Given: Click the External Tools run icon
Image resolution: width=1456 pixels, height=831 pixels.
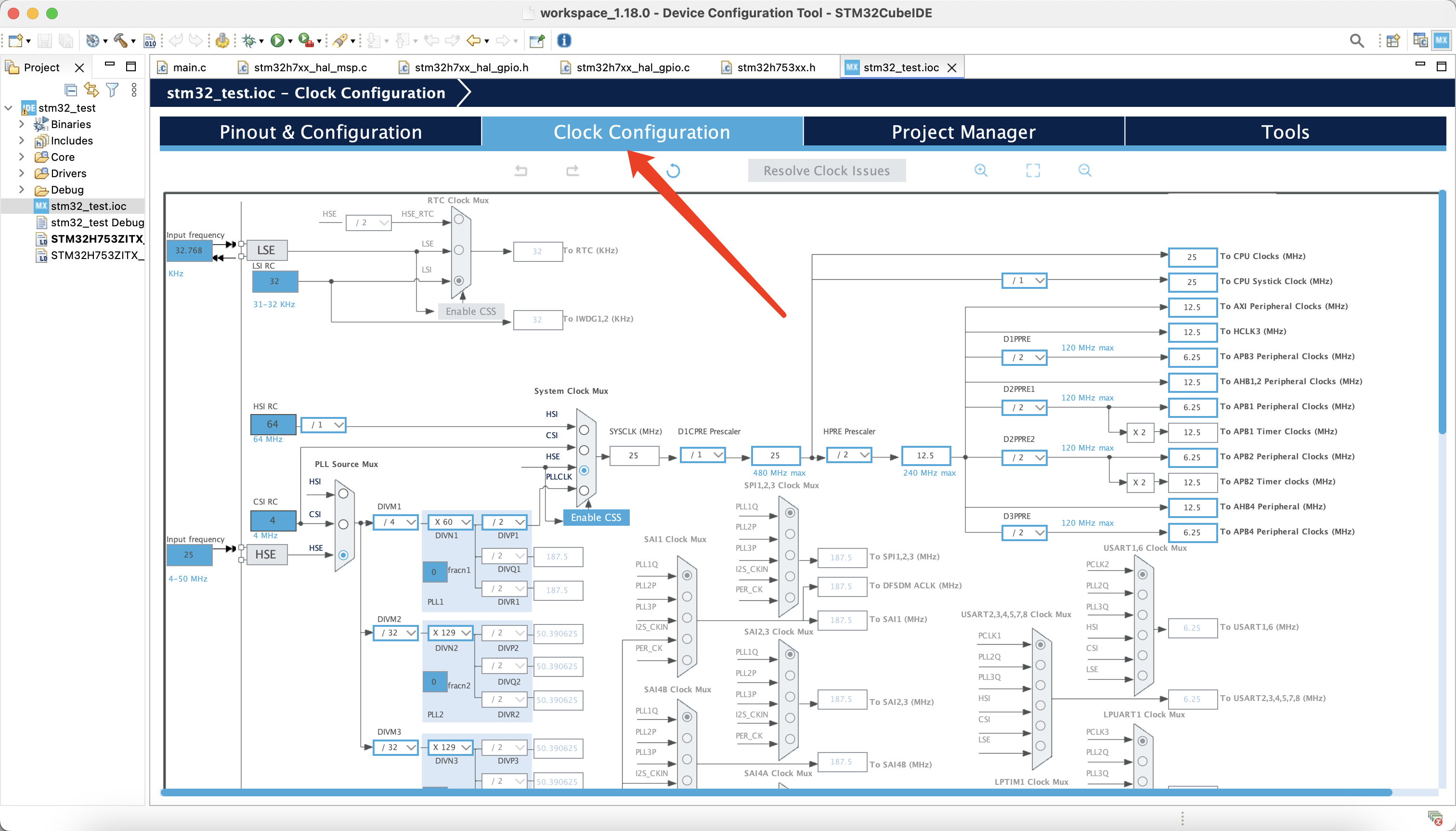Looking at the screenshot, I should point(306,40).
